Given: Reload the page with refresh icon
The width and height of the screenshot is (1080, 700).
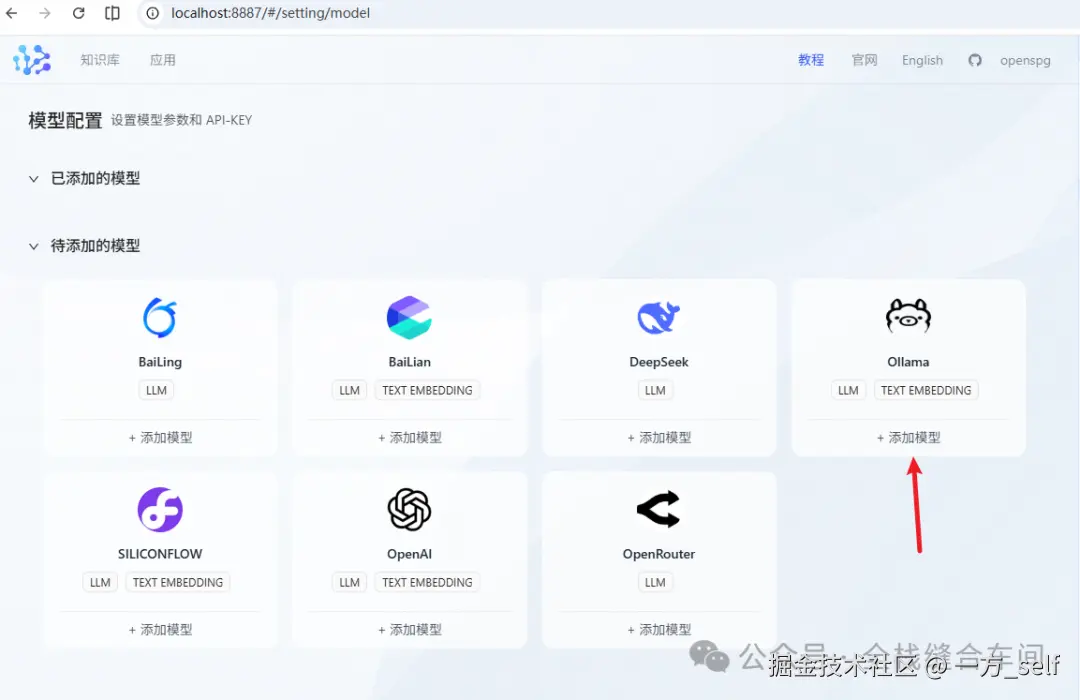Looking at the screenshot, I should (79, 13).
